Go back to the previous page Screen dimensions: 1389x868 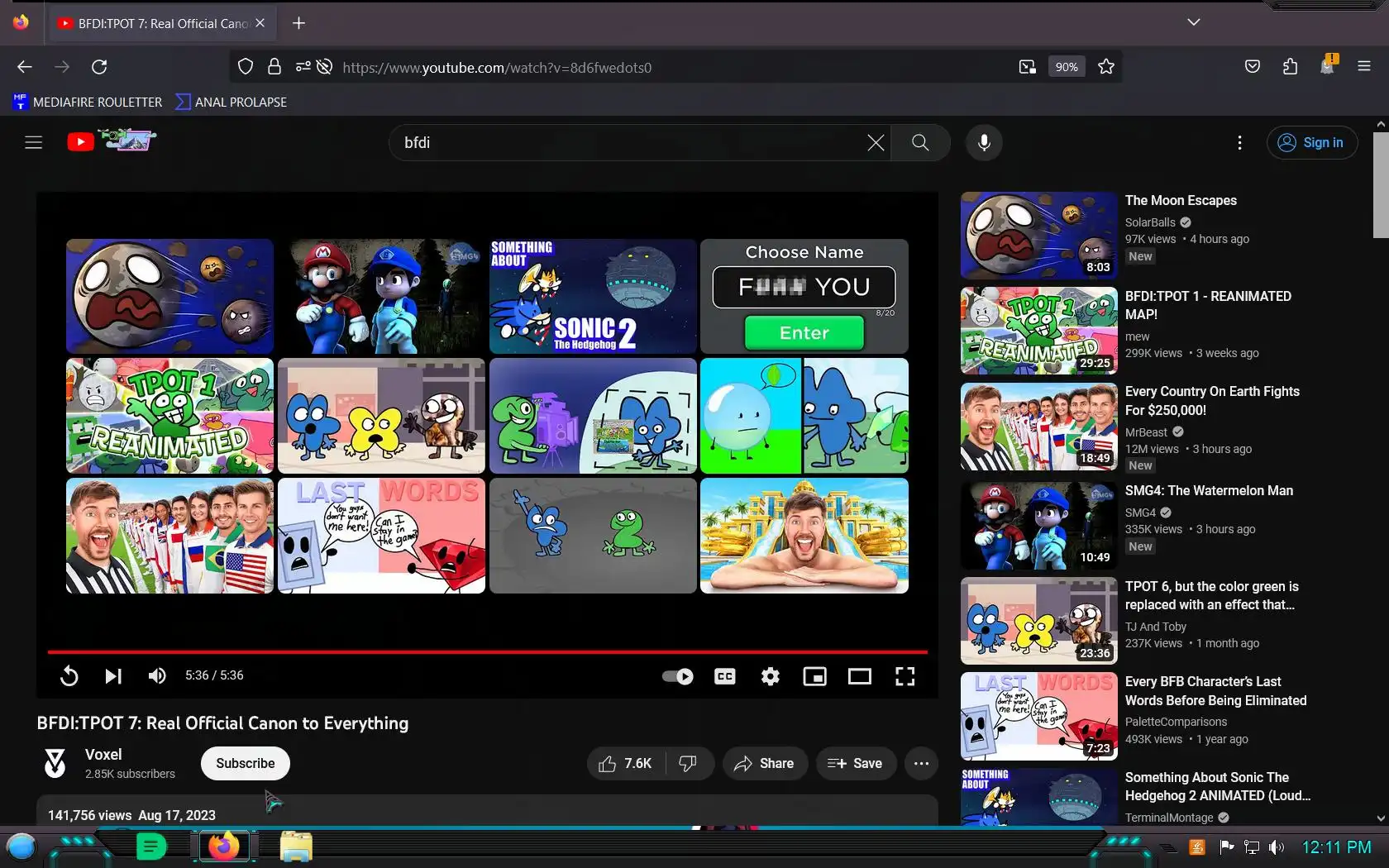click(x=25, y=67)
